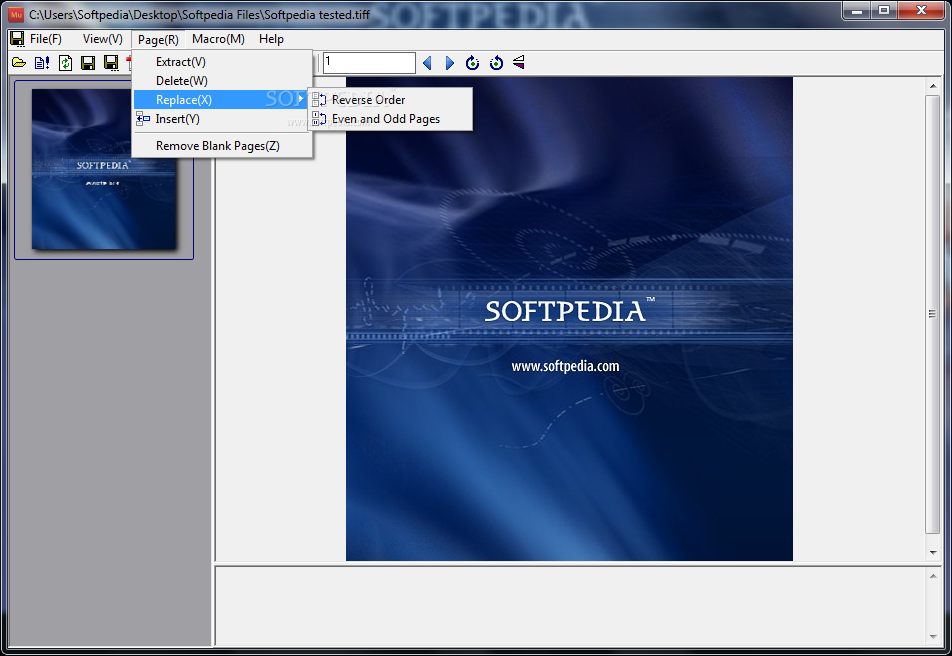Click the document with exclamation mark icon
Viewport: 952px width, 656px height.
click(42, 63)
